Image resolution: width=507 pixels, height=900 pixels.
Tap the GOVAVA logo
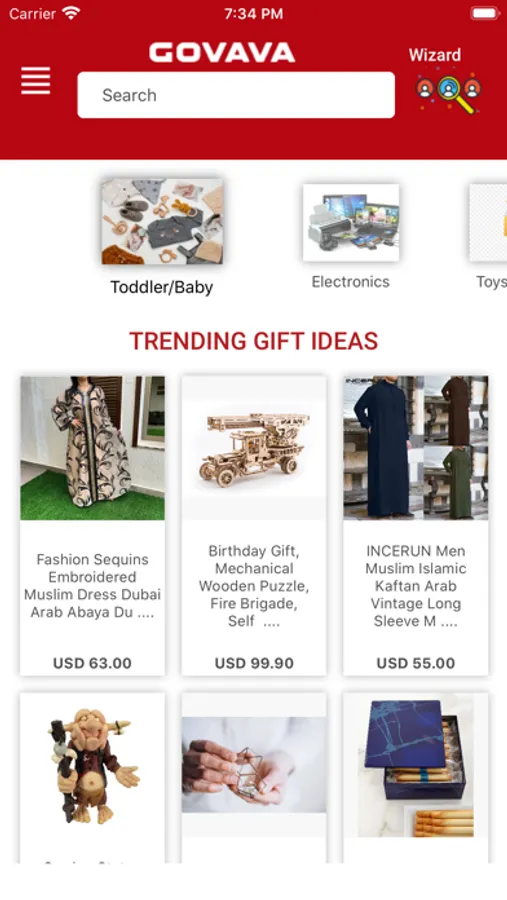(x=222, y=53)
